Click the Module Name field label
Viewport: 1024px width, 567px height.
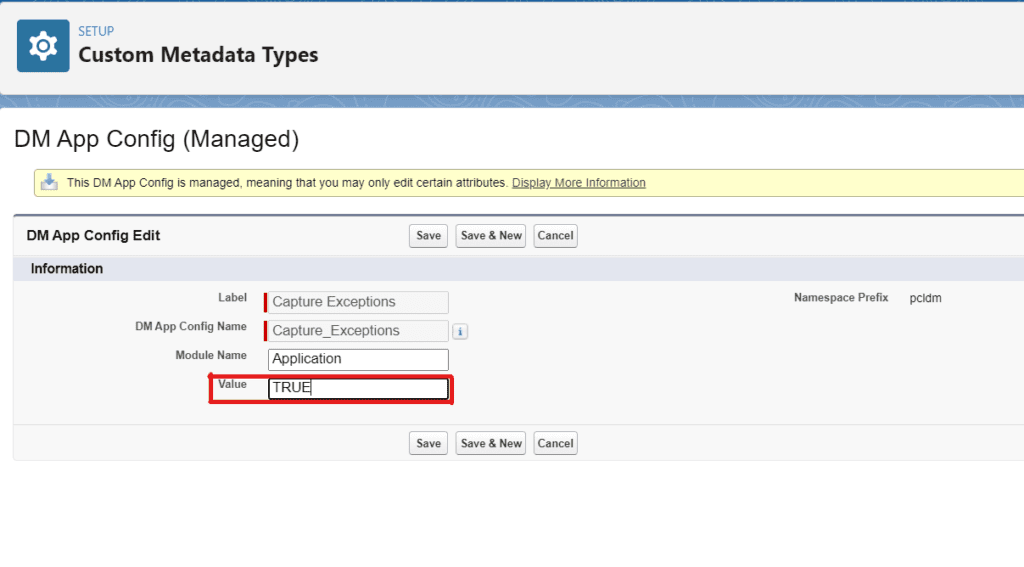[x=210, y=355]
